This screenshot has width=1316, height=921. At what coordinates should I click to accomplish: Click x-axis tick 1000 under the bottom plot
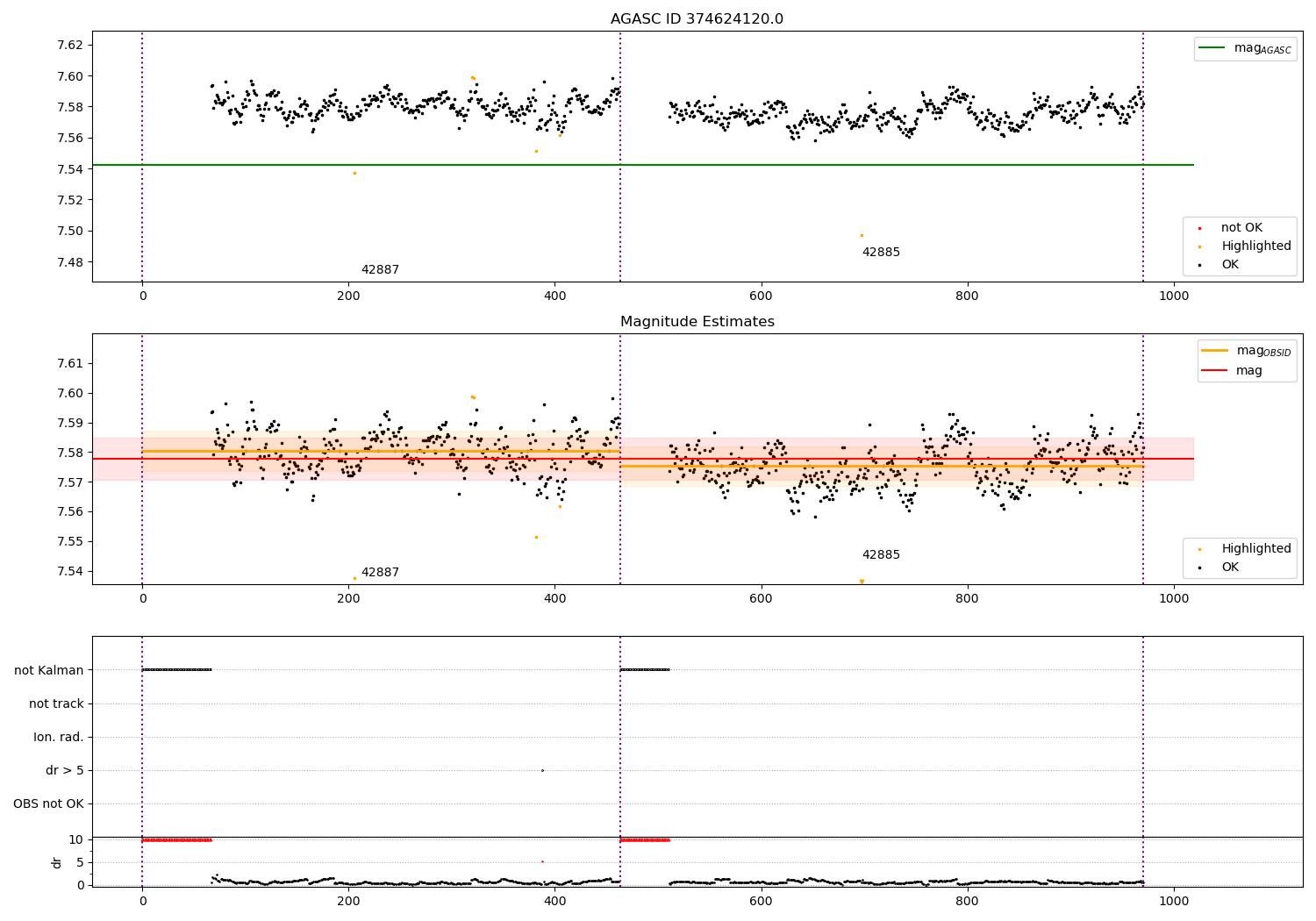(x=1174, y=901)
